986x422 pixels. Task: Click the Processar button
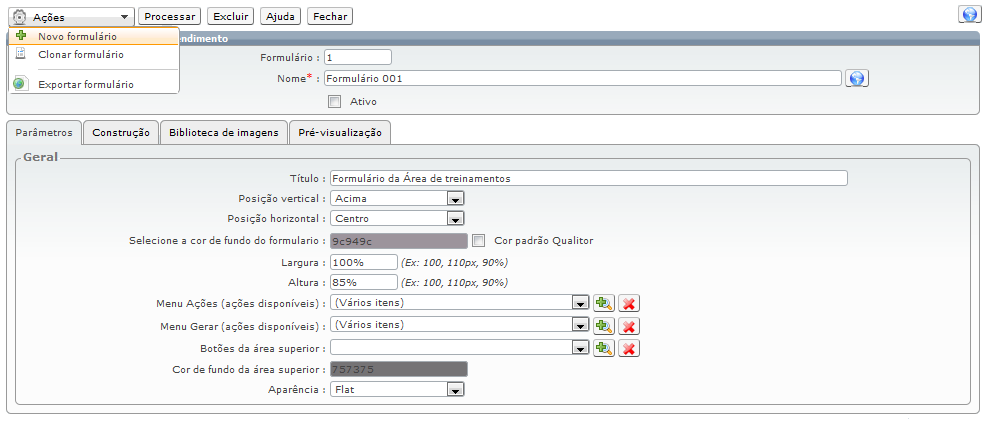[x=169, y=16]
